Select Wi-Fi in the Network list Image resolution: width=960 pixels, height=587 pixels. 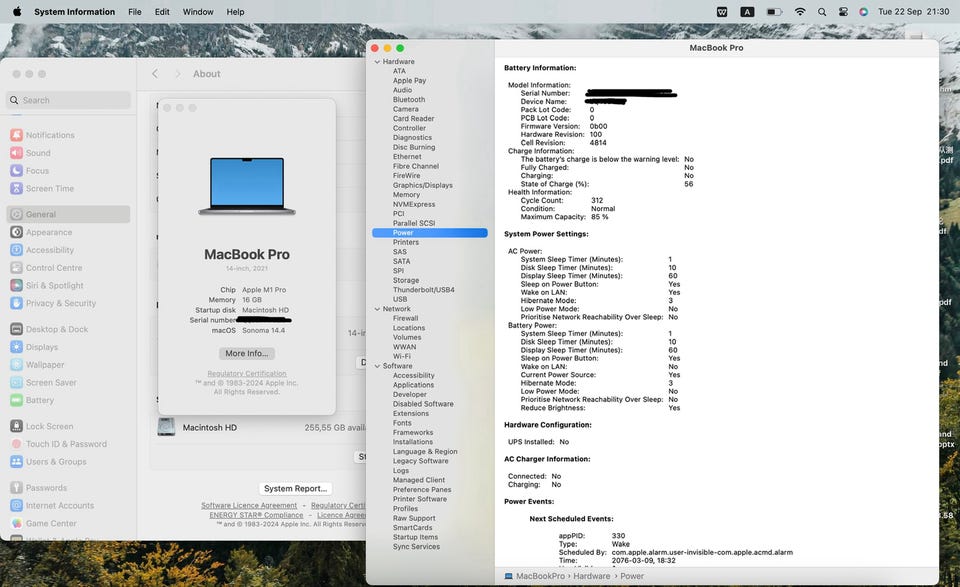(402, 356)
